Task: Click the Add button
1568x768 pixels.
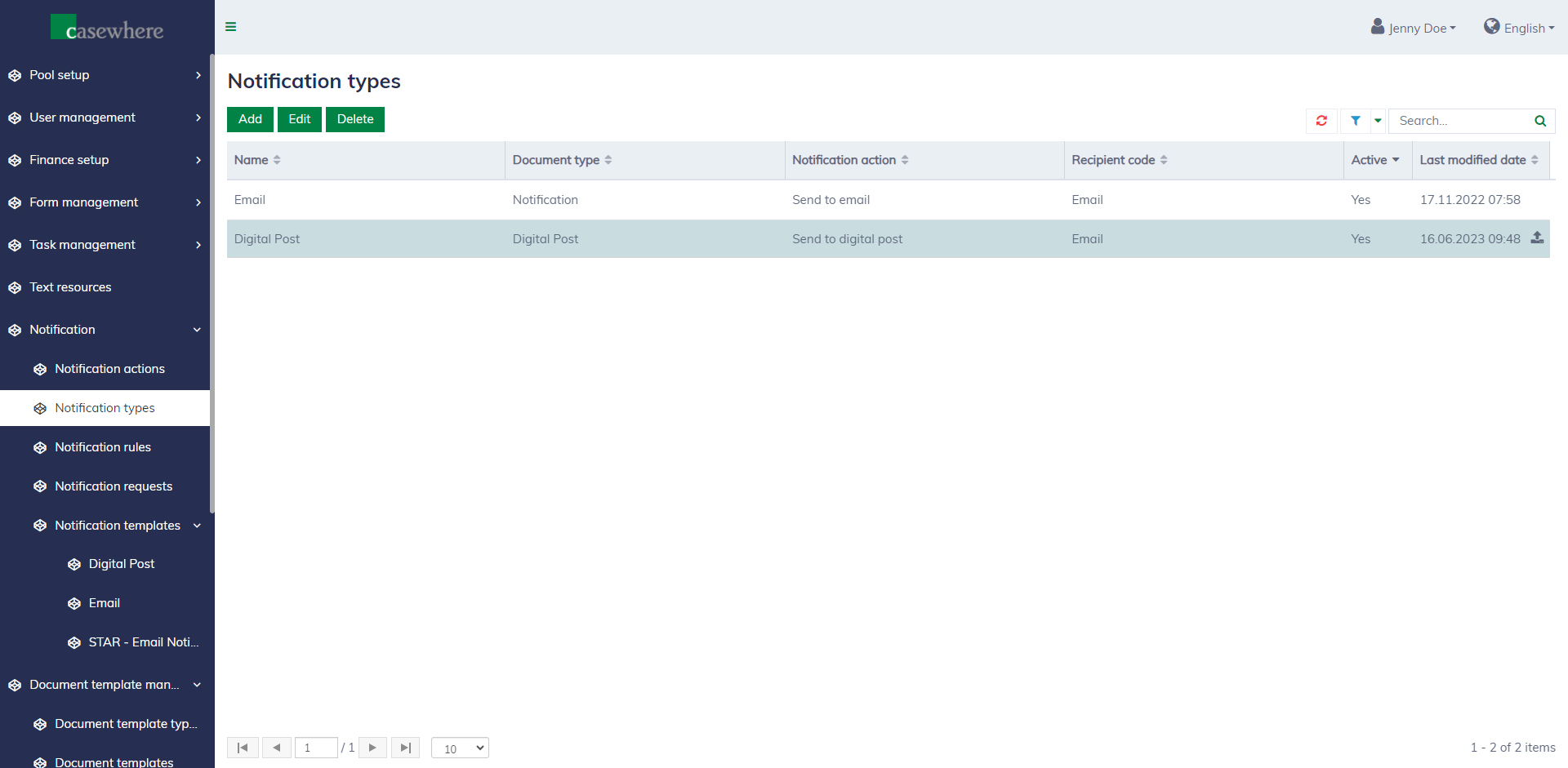Action: pyautogui.click(x=250, y=119)
